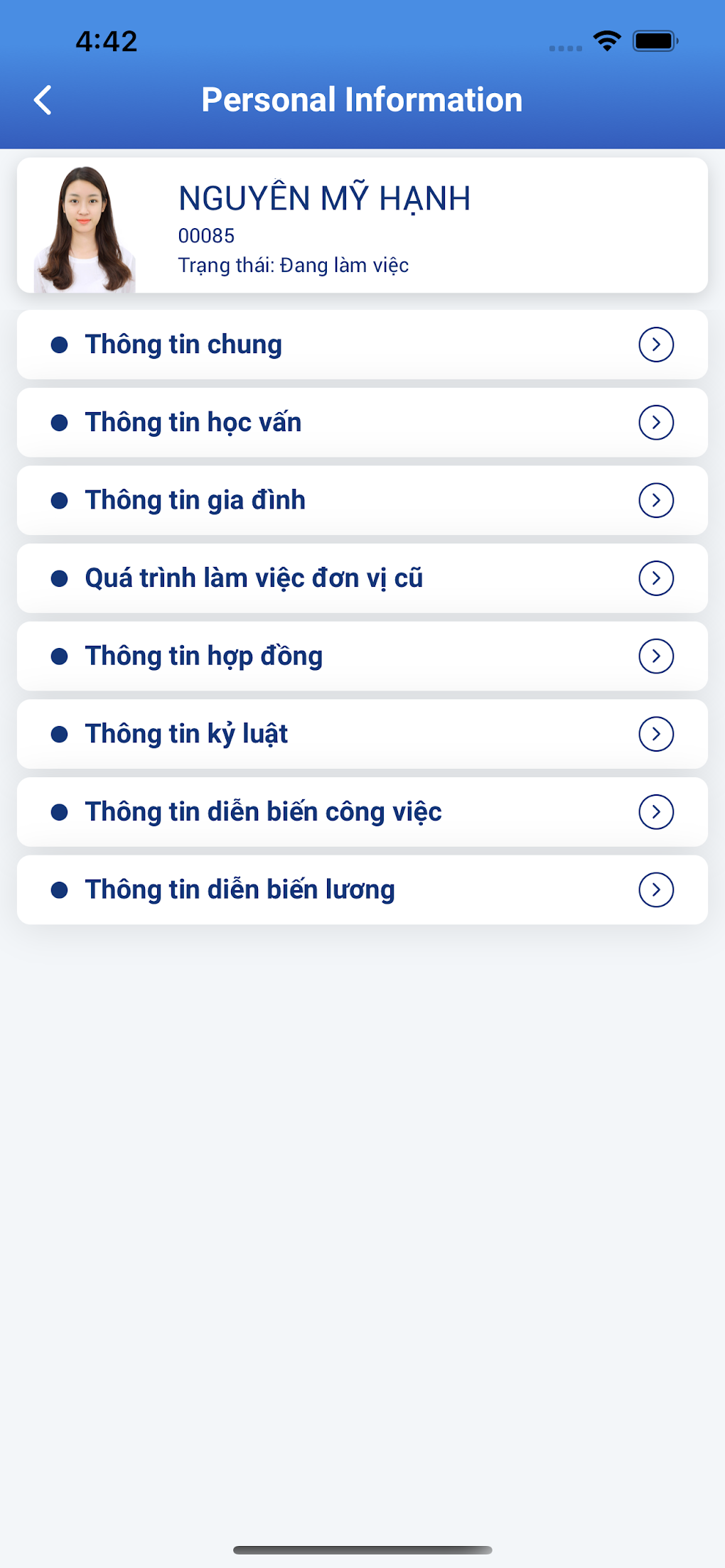Click the bullet beside Thông tin gia đình
This screenshot has width=725, height=1568.
[60, 501]
